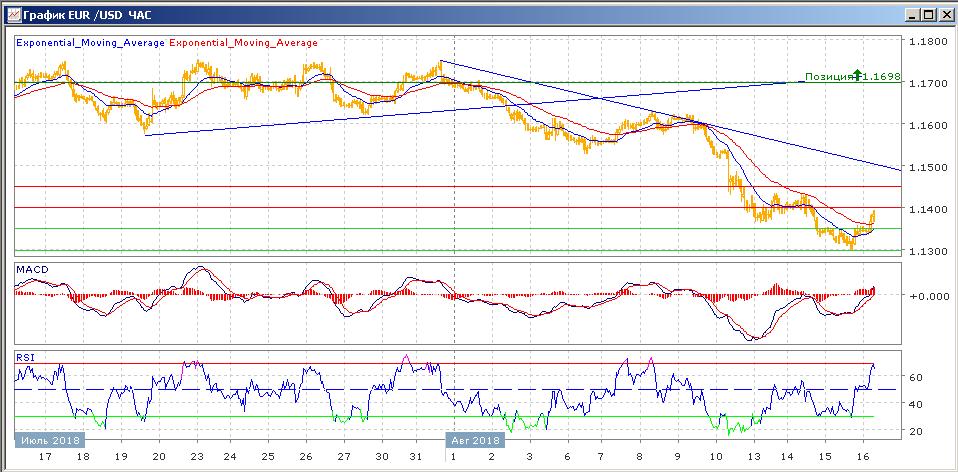Click date 16 on the time axis

(x=864, y=456)
